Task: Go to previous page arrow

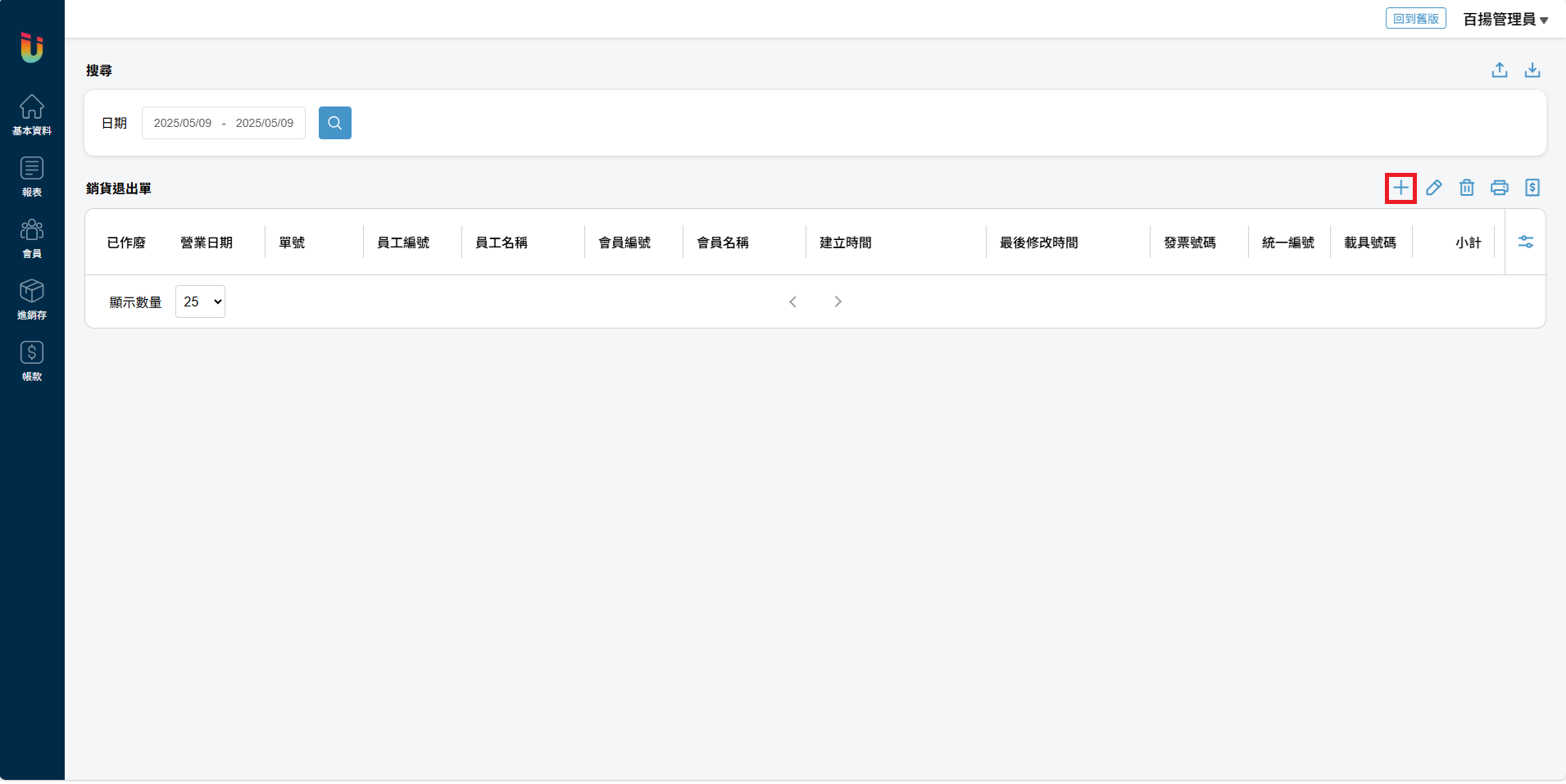Action: coord(792,301)
